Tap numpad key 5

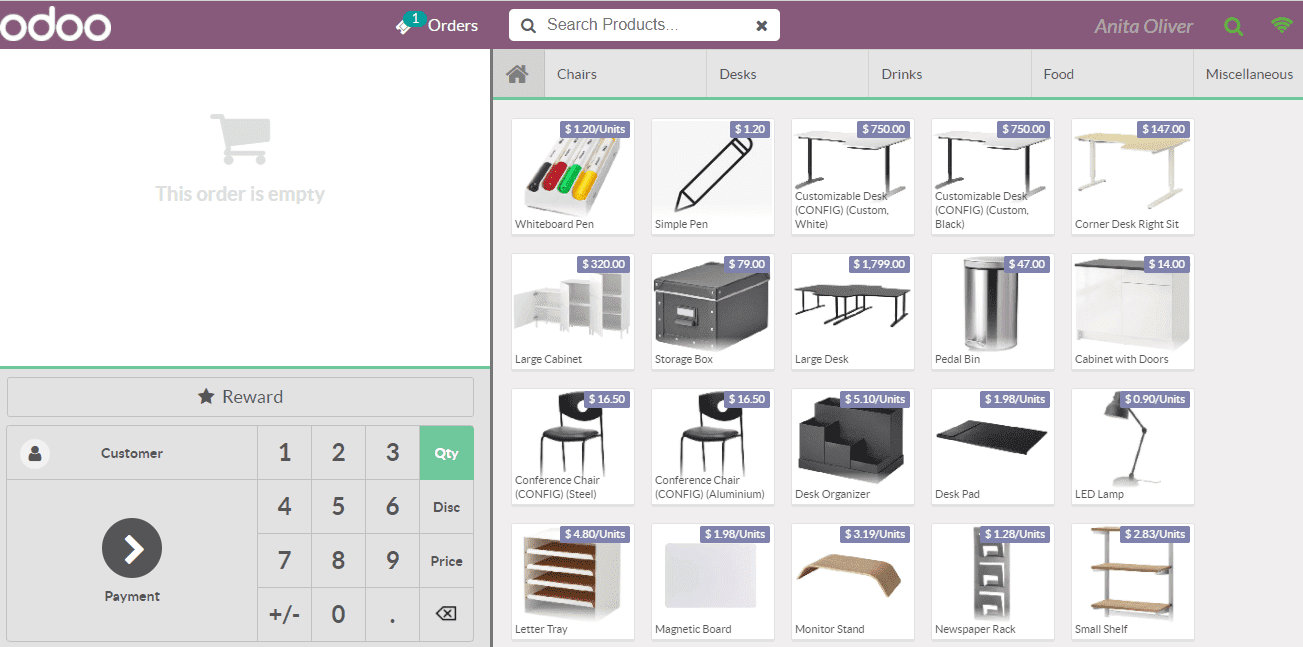click(x=339, y=507)
